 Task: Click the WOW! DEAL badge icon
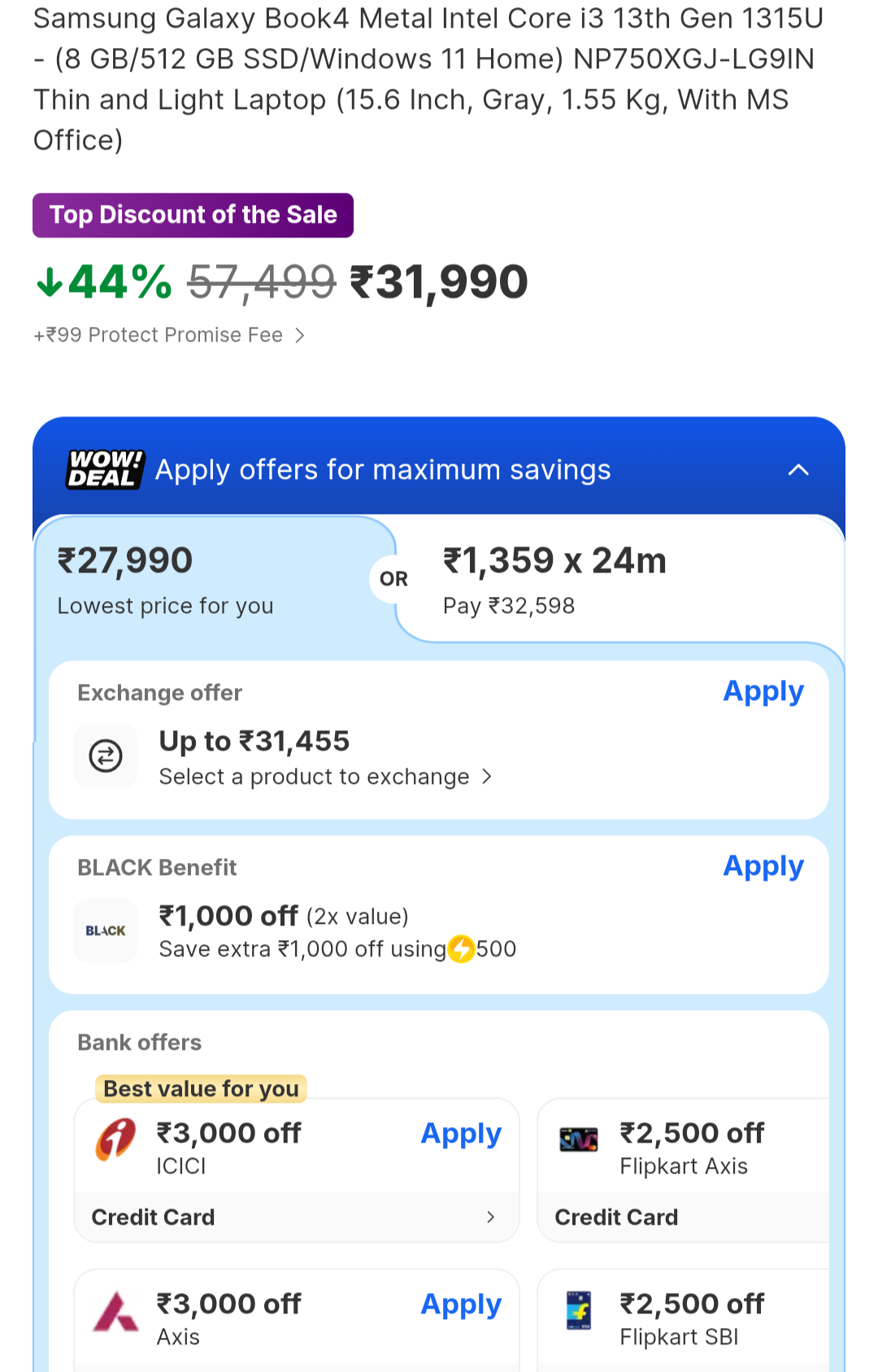[103, 469]
